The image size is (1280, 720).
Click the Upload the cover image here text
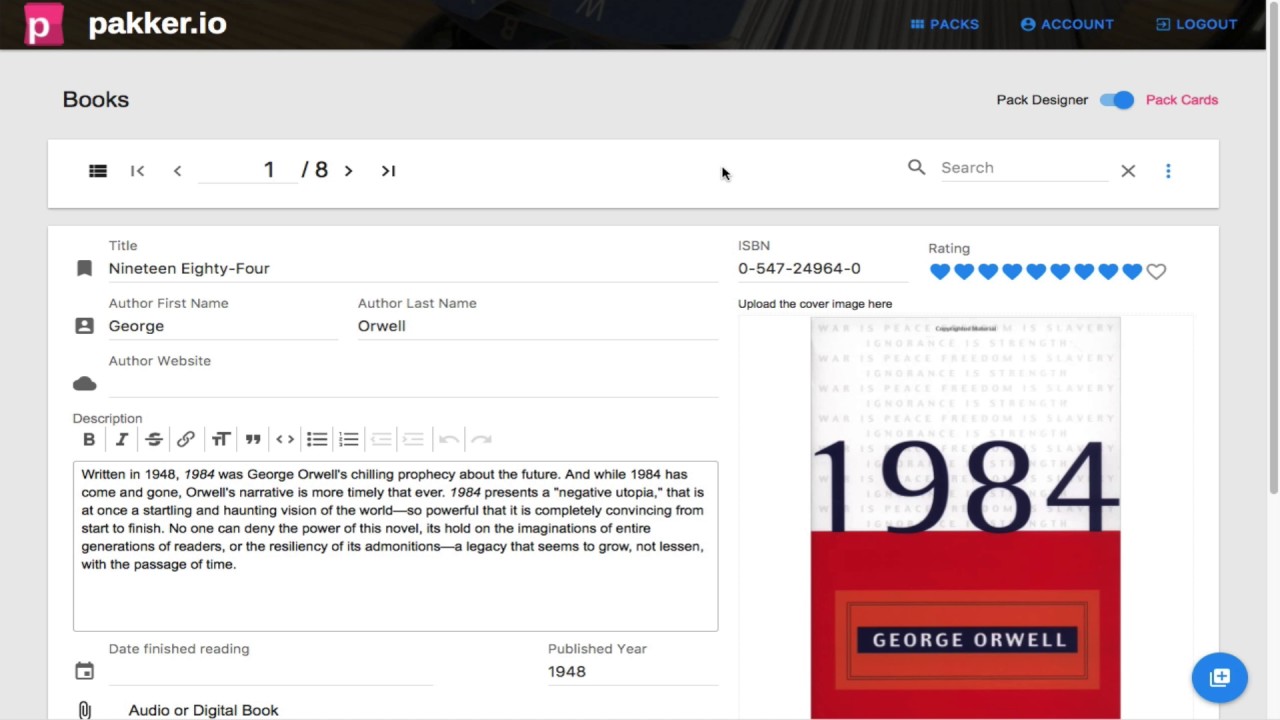815,304
